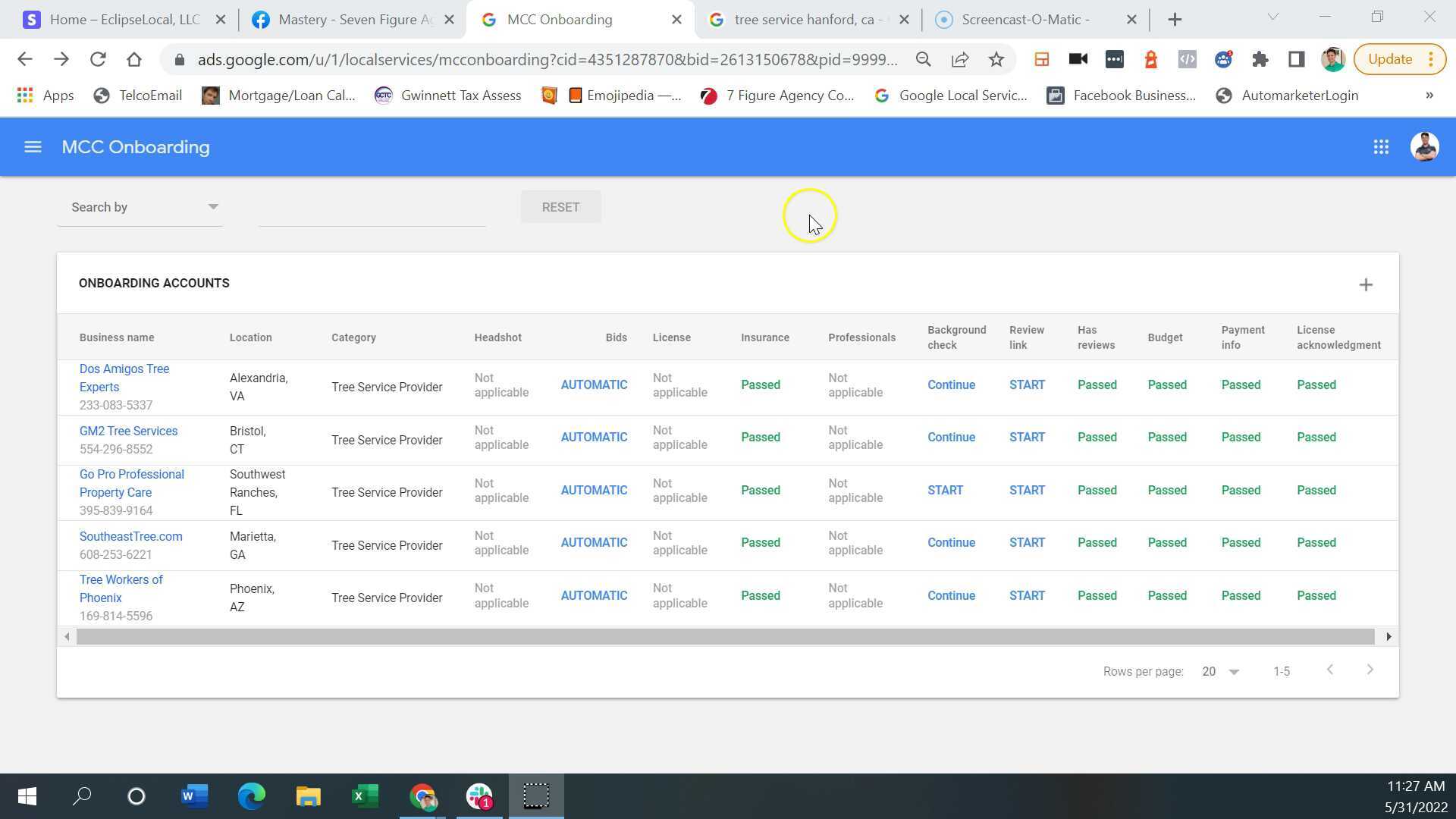Viewport: 1456px width, 819px height.
Task: Open the Google apps grid icon
Action: click(x=1381, y=146)
